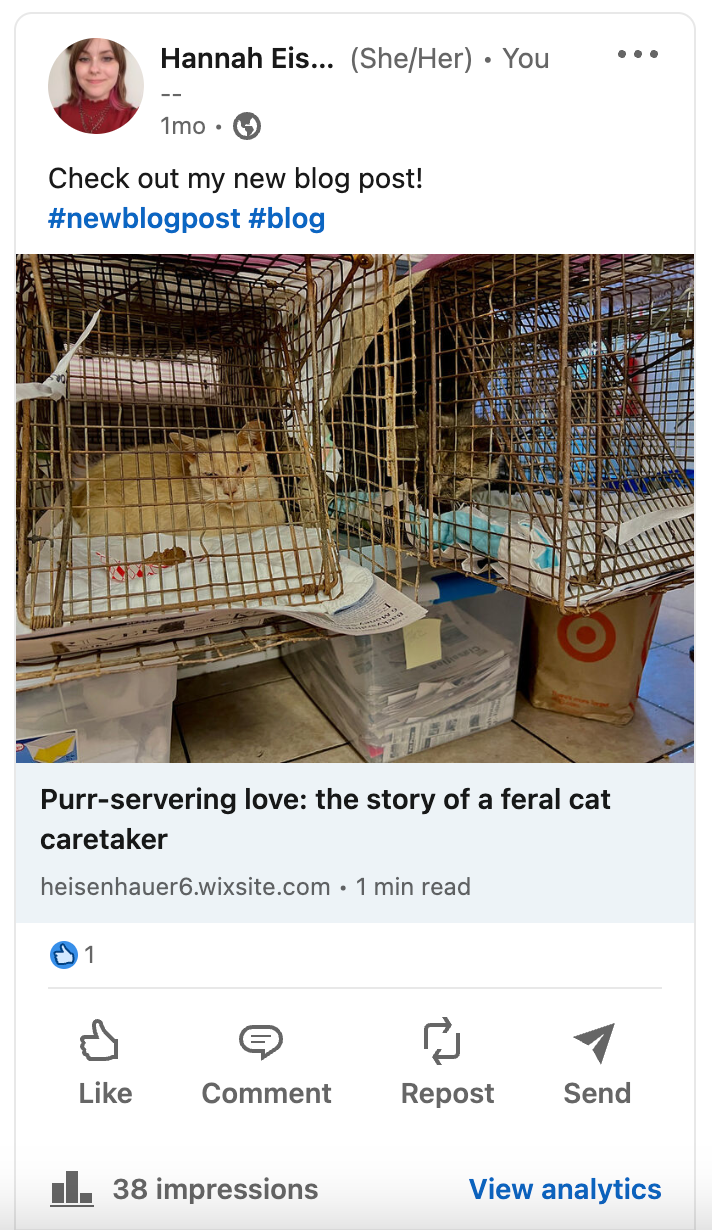Toggle the Like label on post
The height and width of the screenshot is (1230, 712).
(105, 1094)
